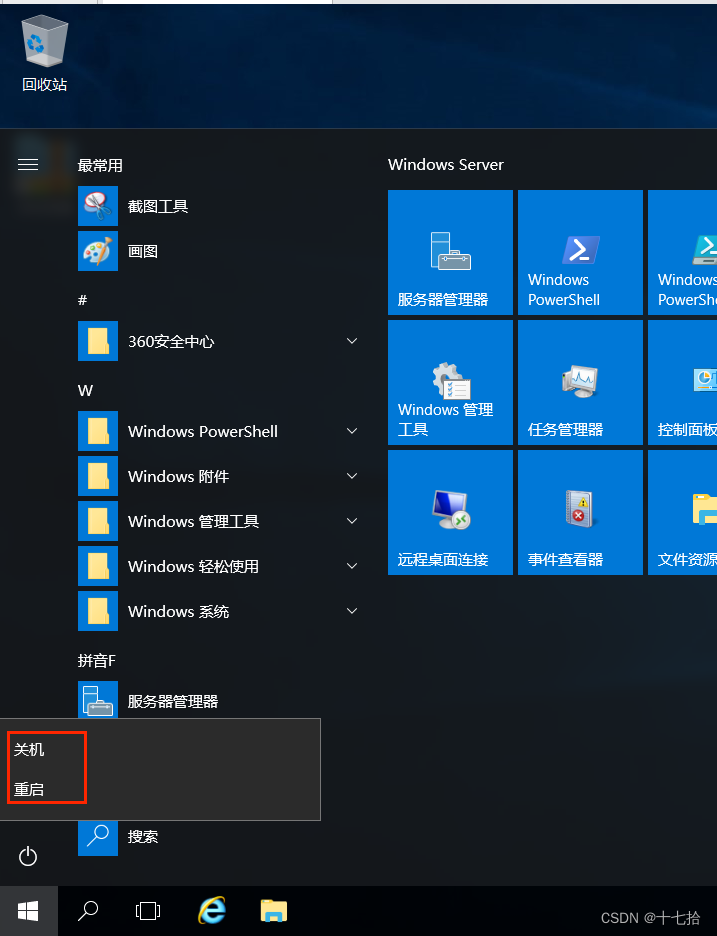Open the 任务管理器 tile
Screen dimensions: 717x936
(x=580, y=383)
